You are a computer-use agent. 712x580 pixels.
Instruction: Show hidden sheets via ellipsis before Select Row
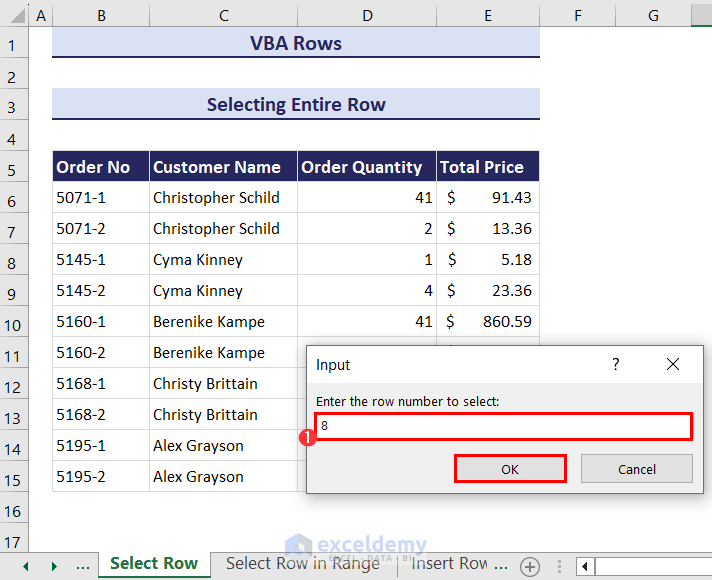click(x=83, y=566)
